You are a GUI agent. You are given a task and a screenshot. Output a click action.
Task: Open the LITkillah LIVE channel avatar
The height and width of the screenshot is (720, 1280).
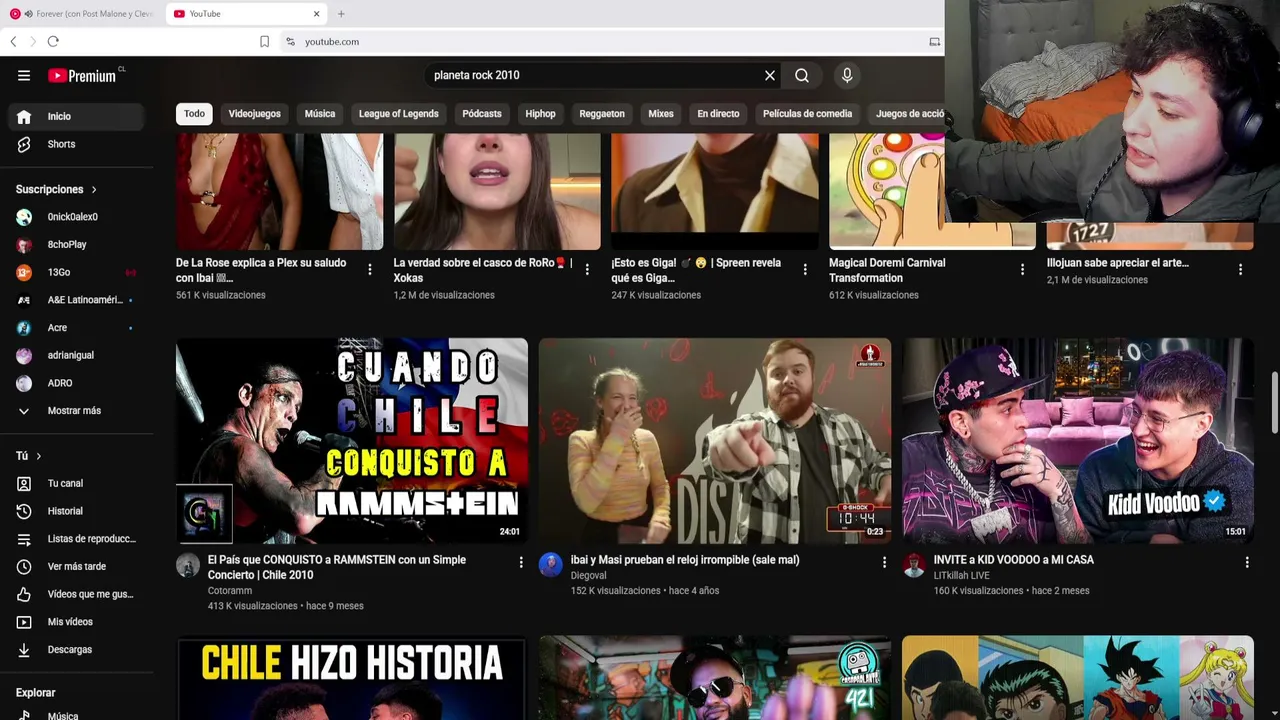point(914,565)
